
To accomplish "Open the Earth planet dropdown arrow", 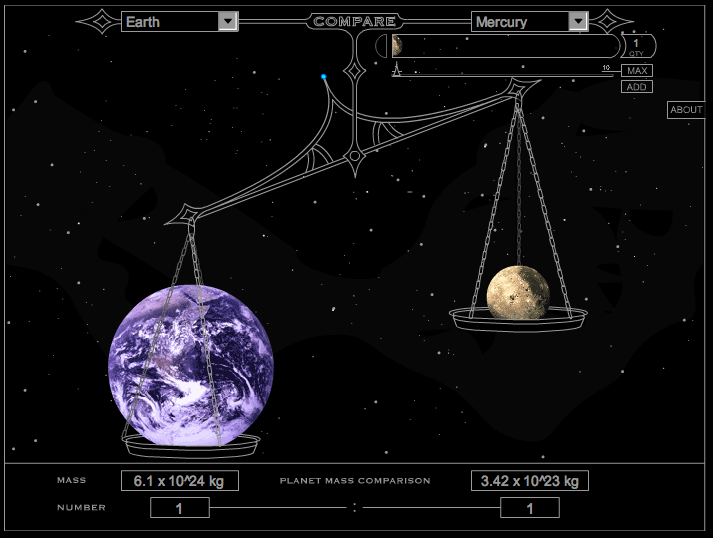I will 227,21.
